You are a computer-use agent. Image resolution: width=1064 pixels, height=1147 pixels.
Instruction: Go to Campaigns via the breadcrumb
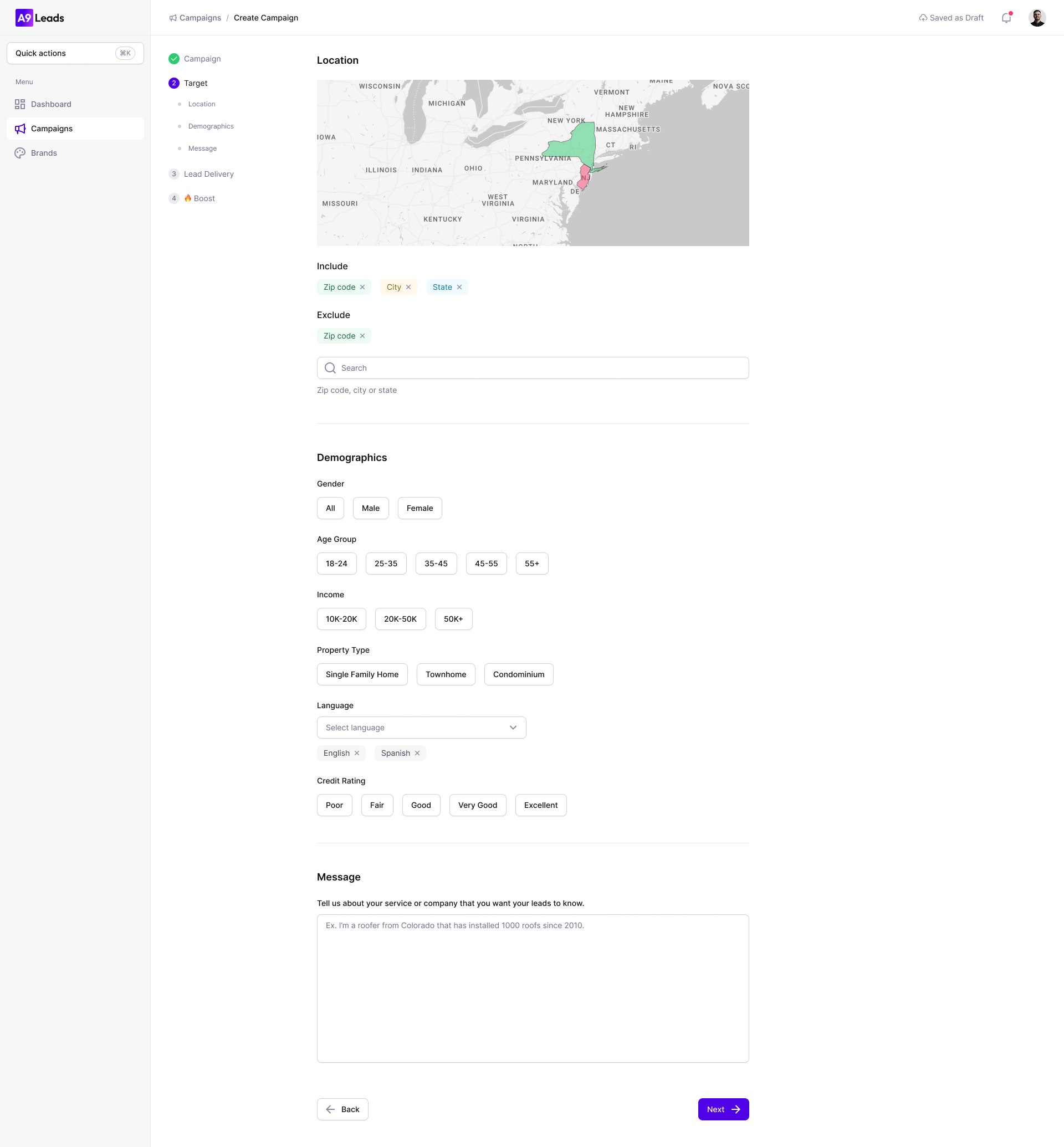[199, 18]
